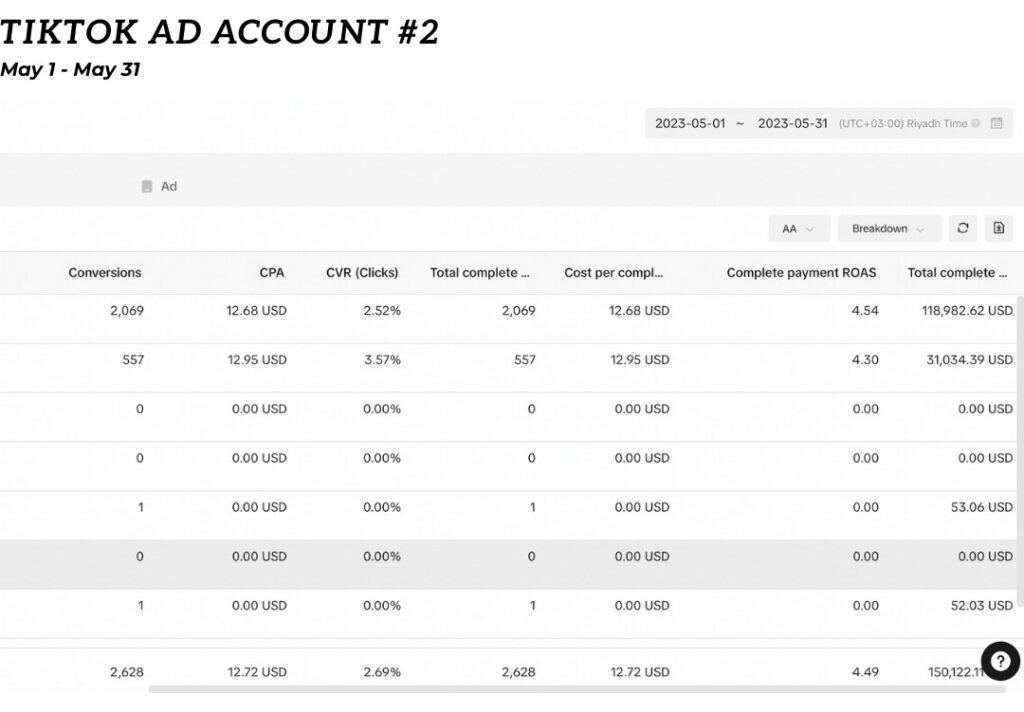1024x712 pixels.
Task: Click the Riyadh Time info icon
Action: (x=976, y=123)
